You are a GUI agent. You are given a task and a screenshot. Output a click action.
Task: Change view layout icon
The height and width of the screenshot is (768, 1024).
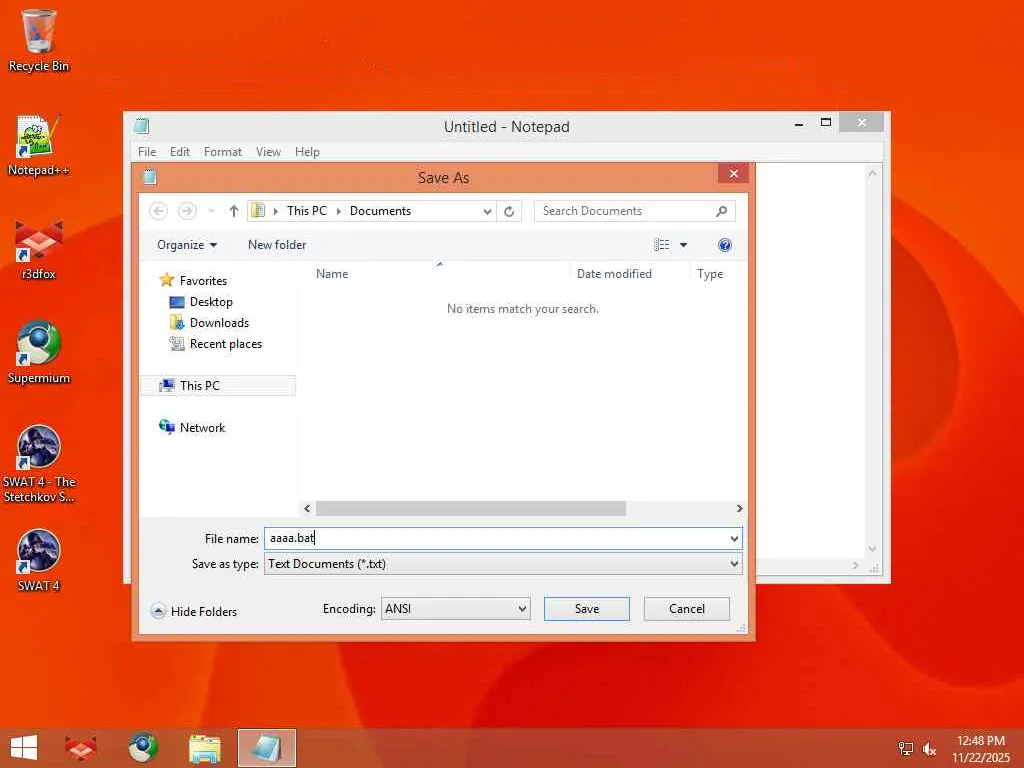coord(662,245)
